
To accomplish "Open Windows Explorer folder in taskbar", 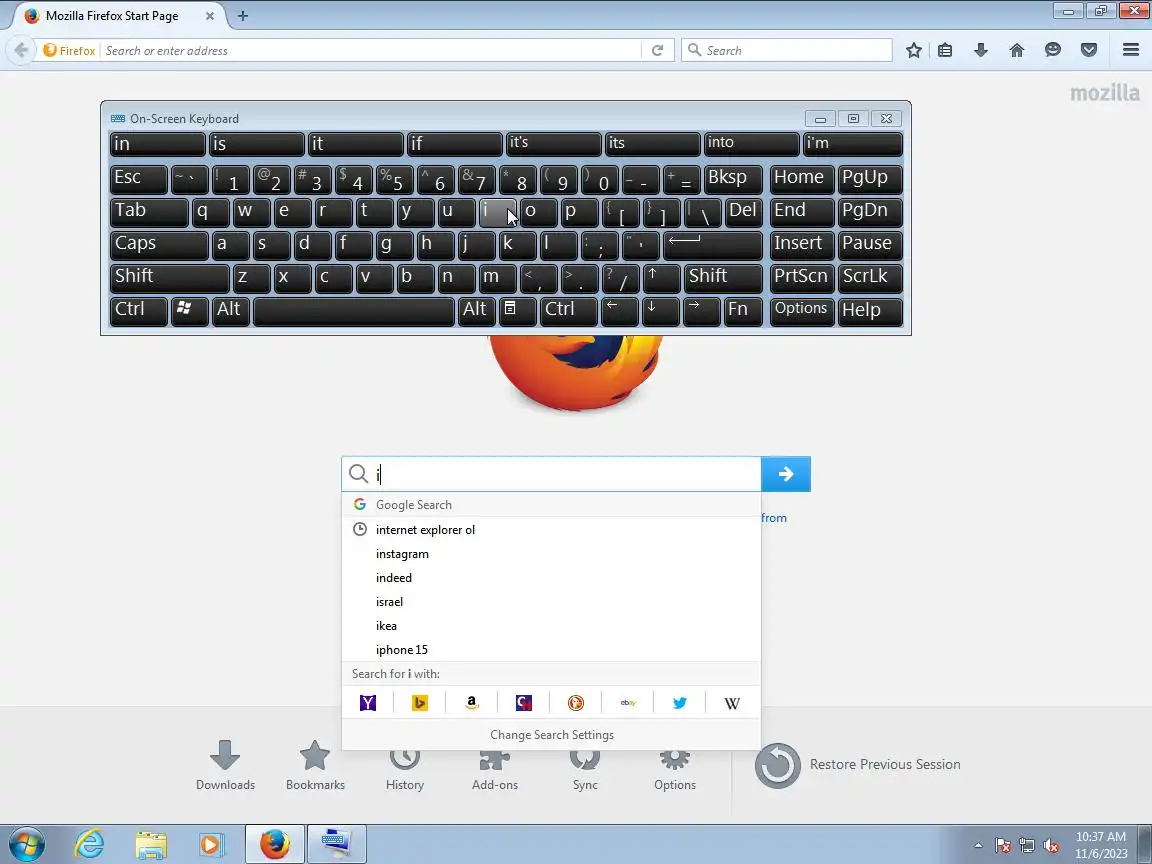I will click(151, 844).
